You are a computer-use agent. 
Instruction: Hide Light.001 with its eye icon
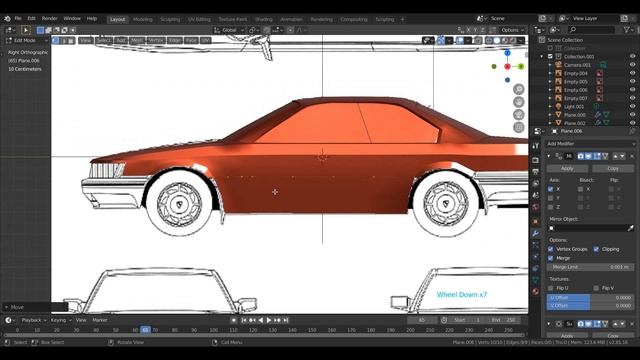[632, 107]
